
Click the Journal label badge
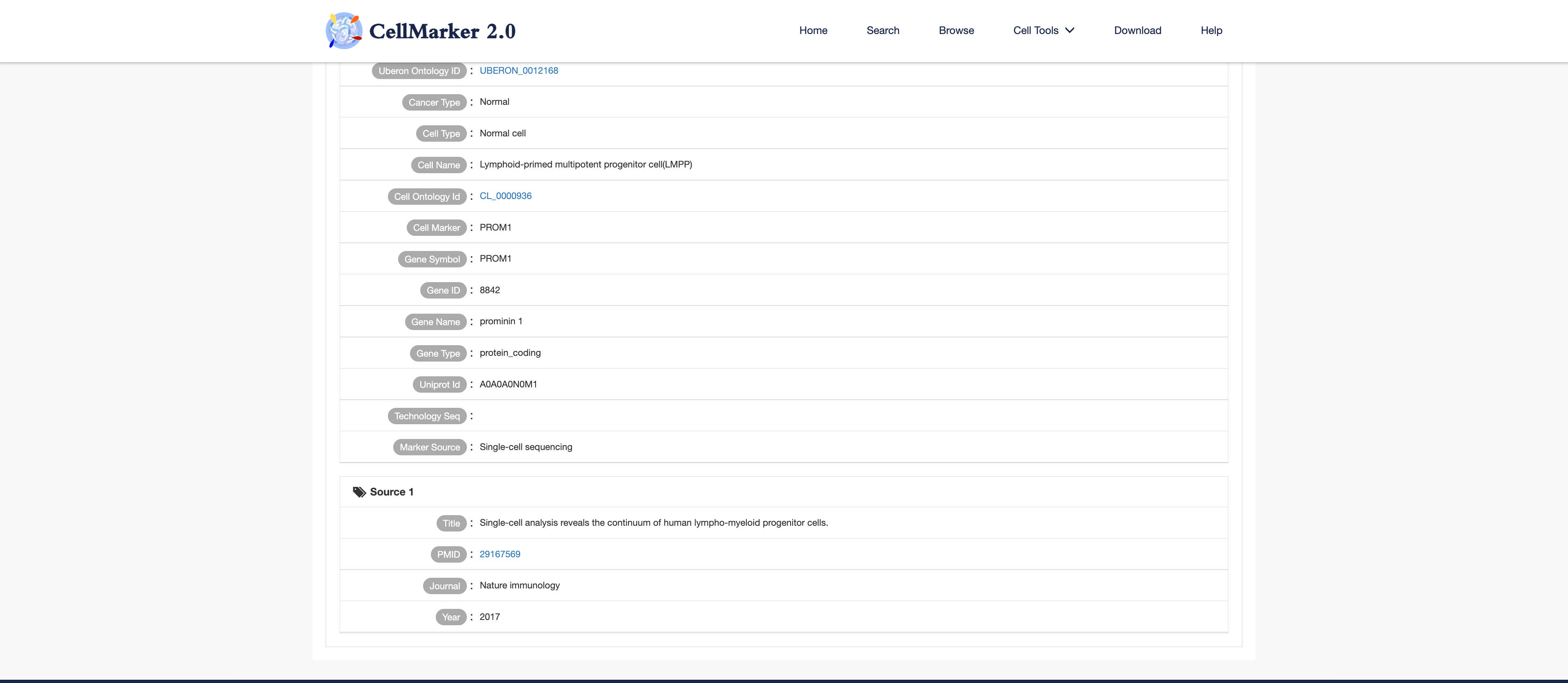[x=444, y=586]
